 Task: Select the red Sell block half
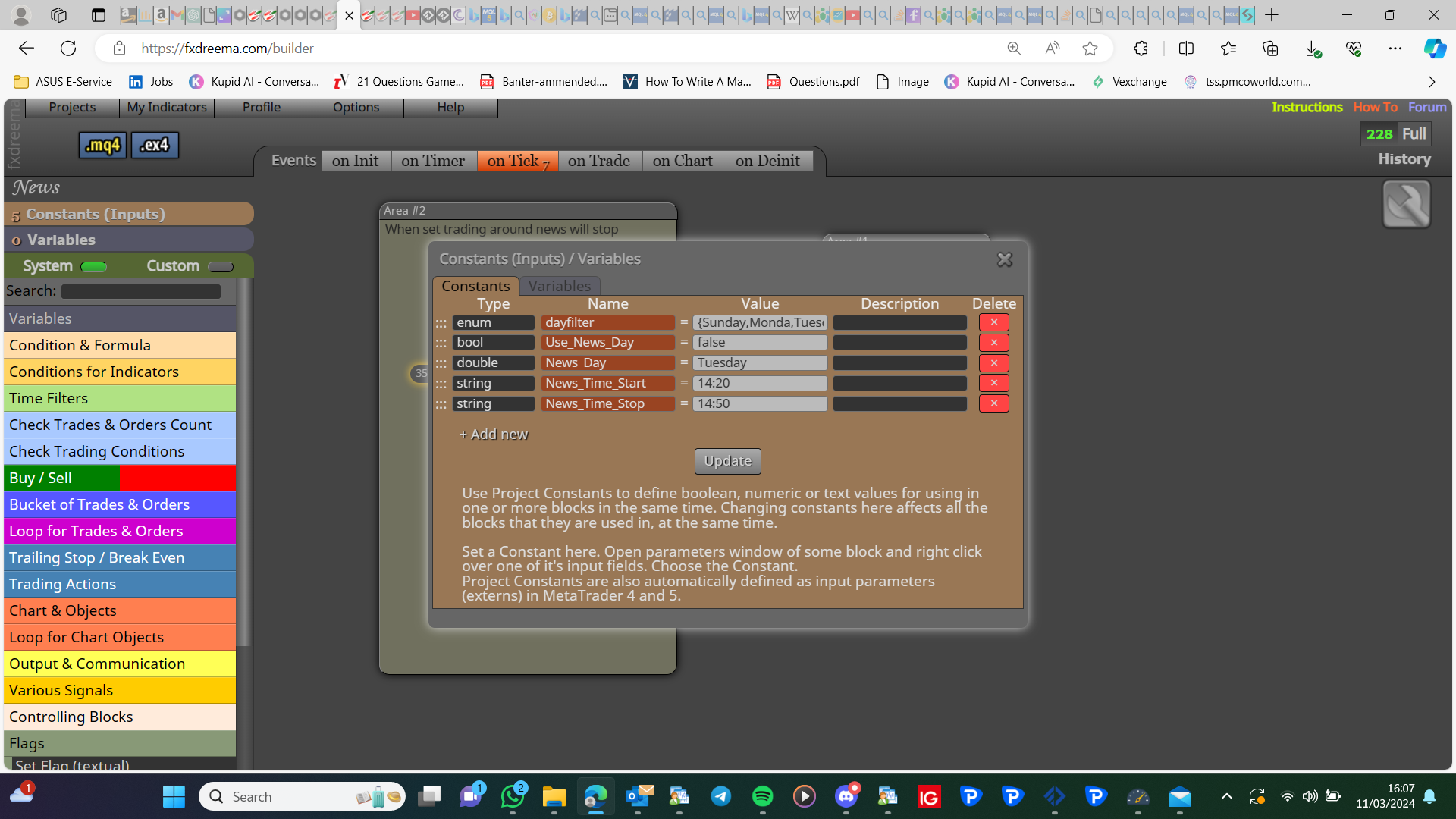coord(177,478)
